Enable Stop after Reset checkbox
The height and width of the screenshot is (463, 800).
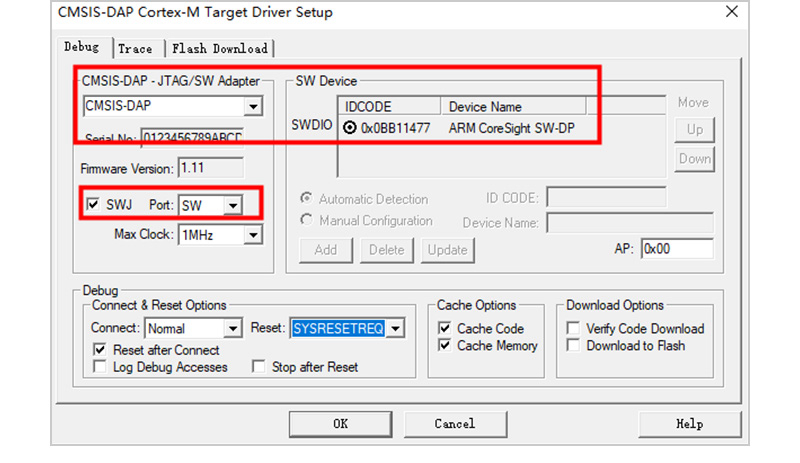(x=261, y=367)
